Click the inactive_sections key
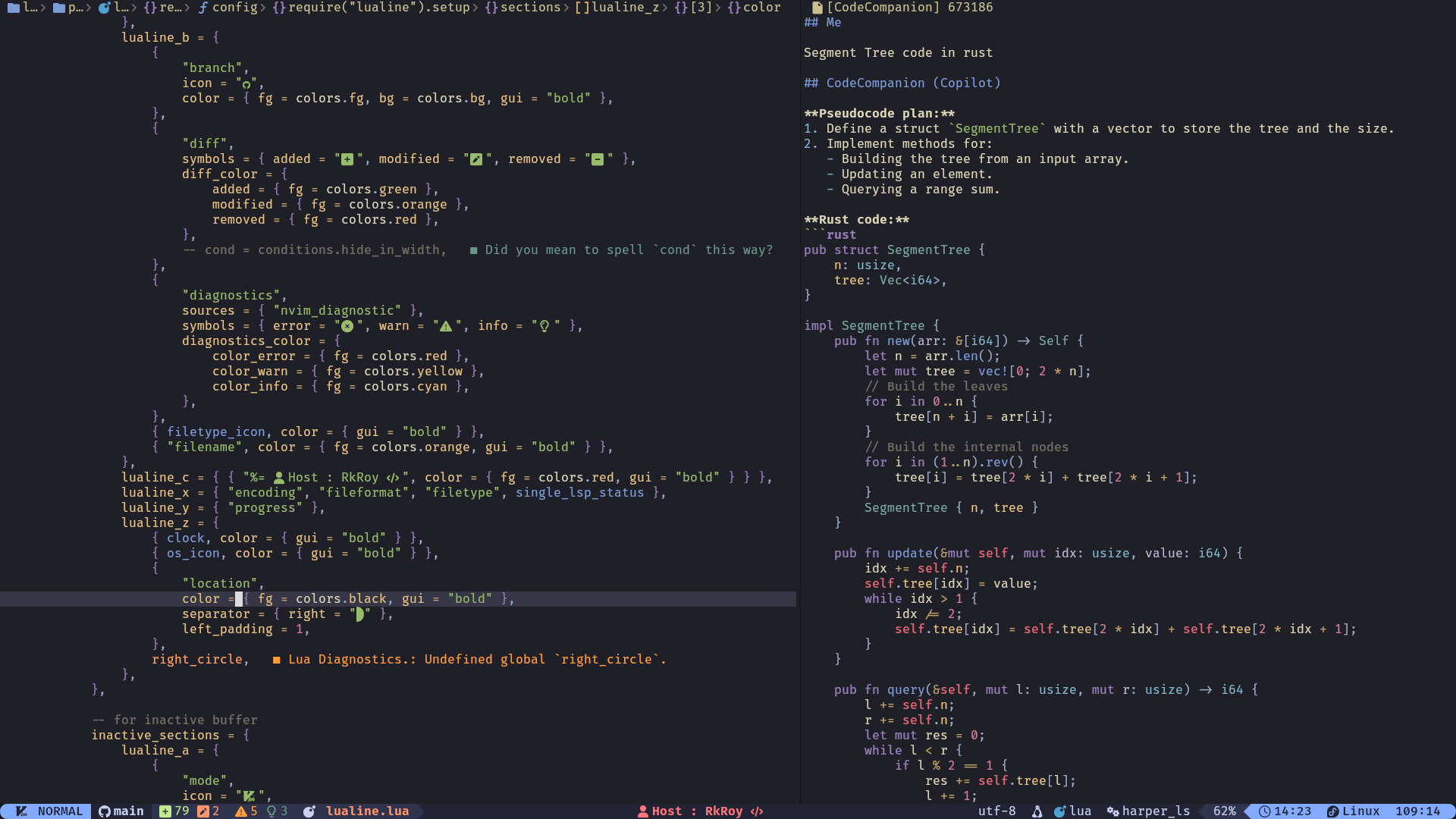 [x=155, y=736]
